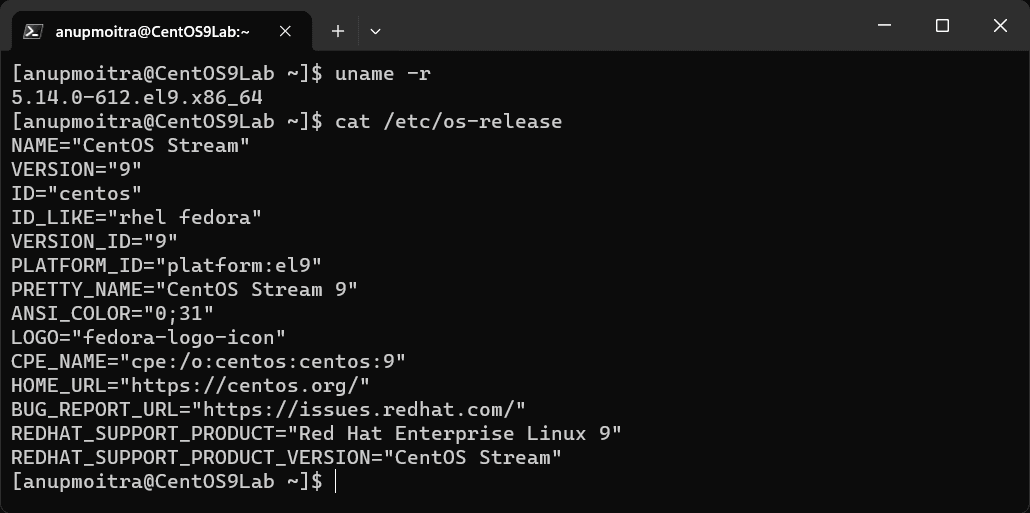Minimize the terminal window
1030x513 pixels.
point(884,27)
